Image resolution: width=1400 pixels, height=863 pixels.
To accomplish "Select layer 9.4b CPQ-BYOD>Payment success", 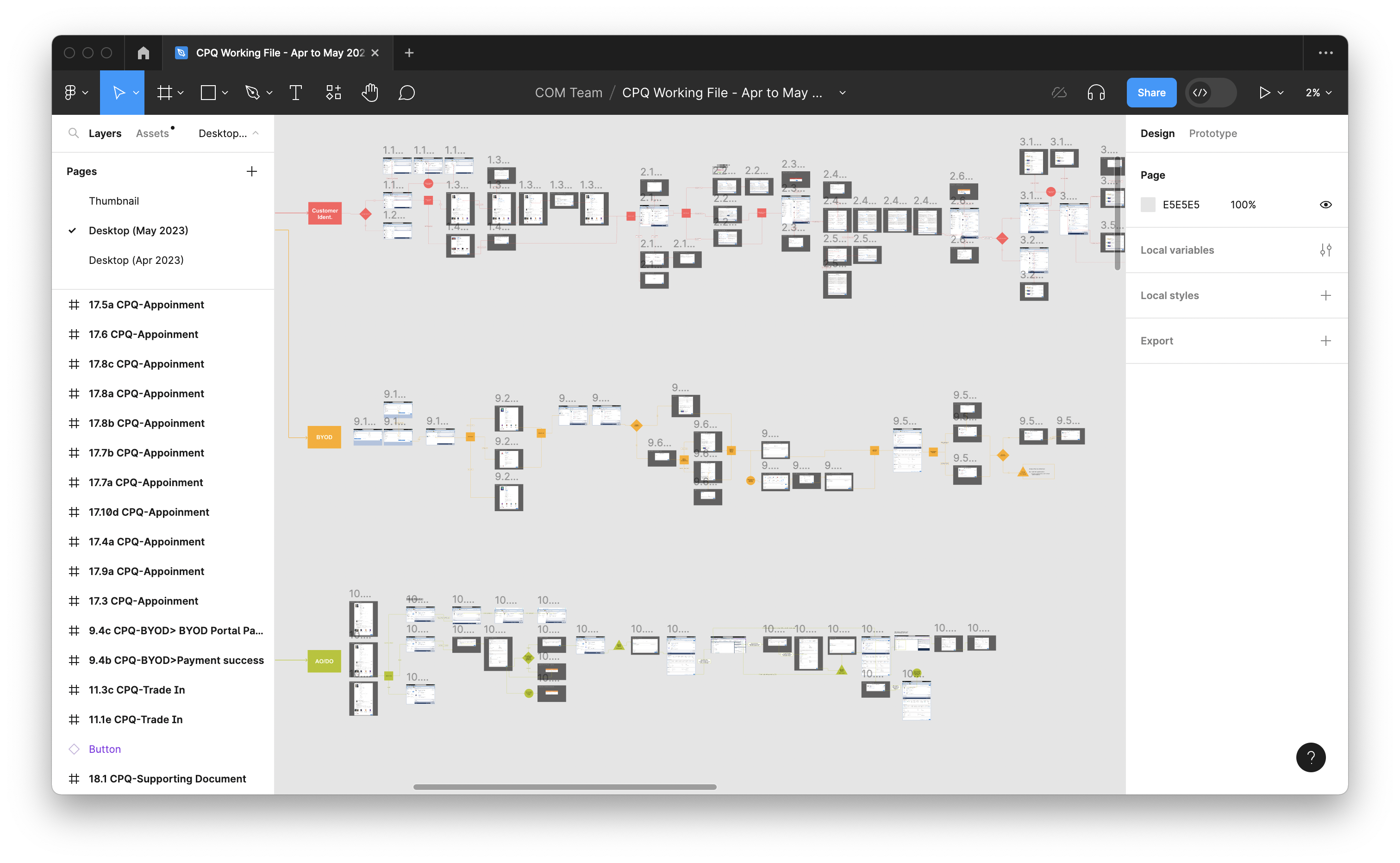I will point(162,660).
